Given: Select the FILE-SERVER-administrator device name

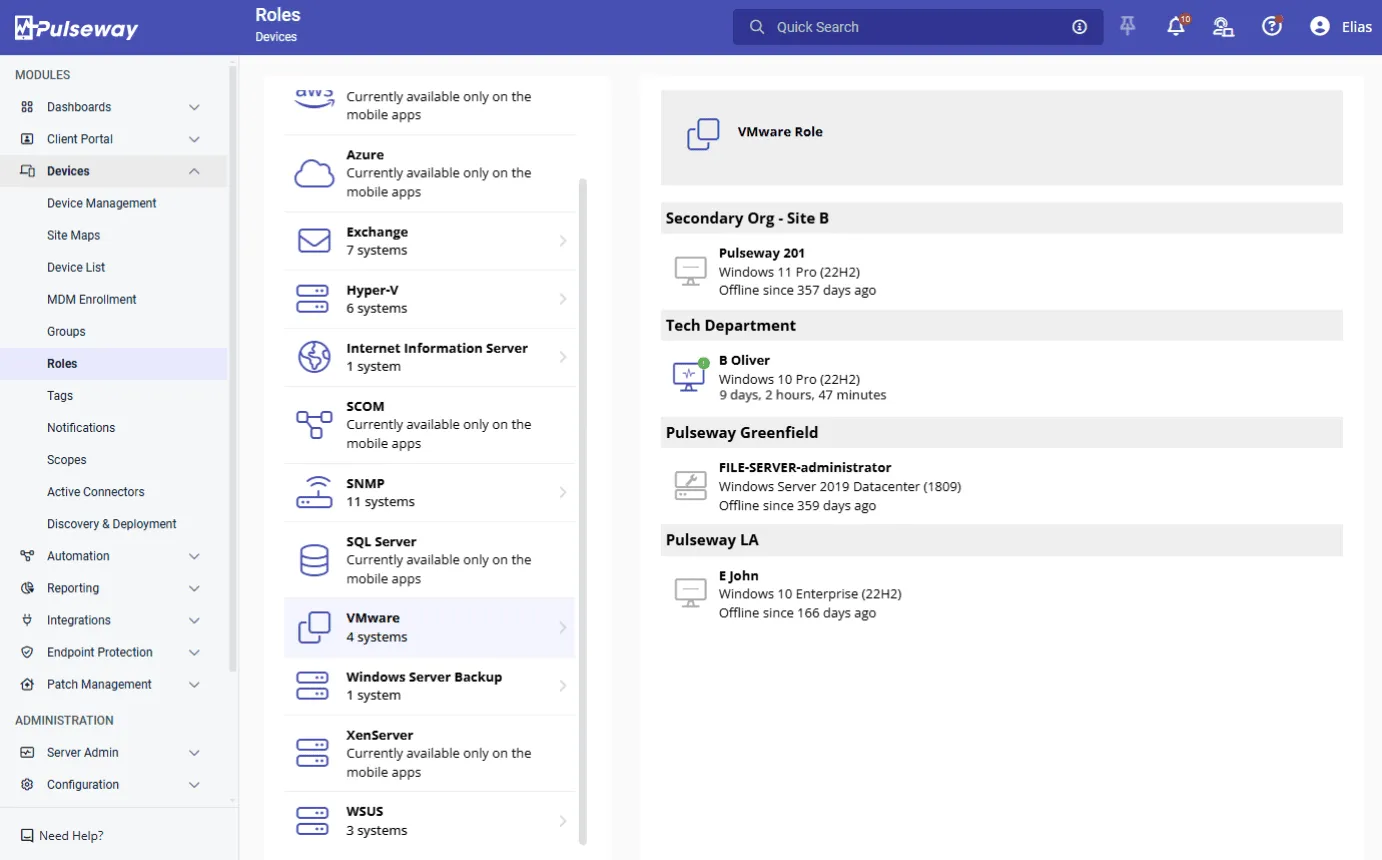Looking at the screenshot, I should pyautogui.click(x=805, y=467).
